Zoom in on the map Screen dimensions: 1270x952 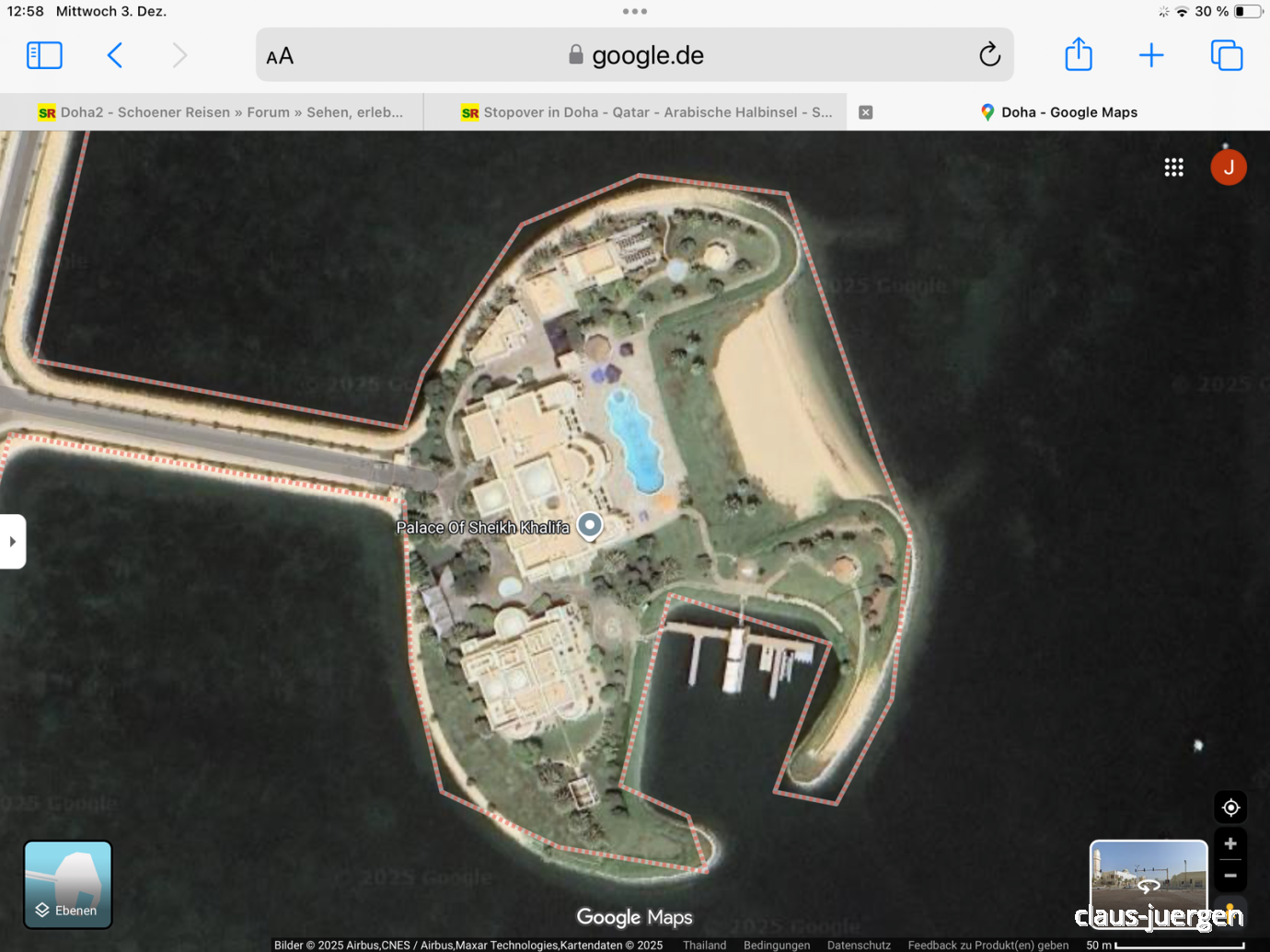pos(1230,844)
